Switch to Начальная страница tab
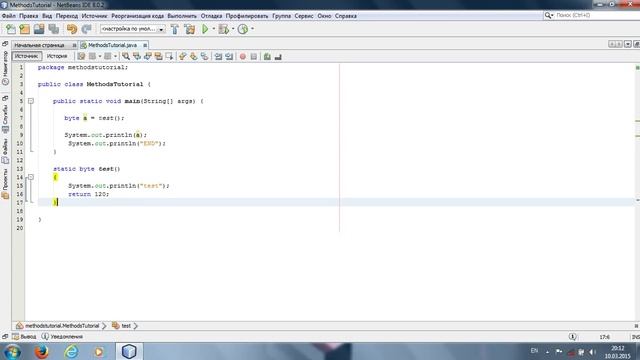The image size is (640, 360). [40, 45]
